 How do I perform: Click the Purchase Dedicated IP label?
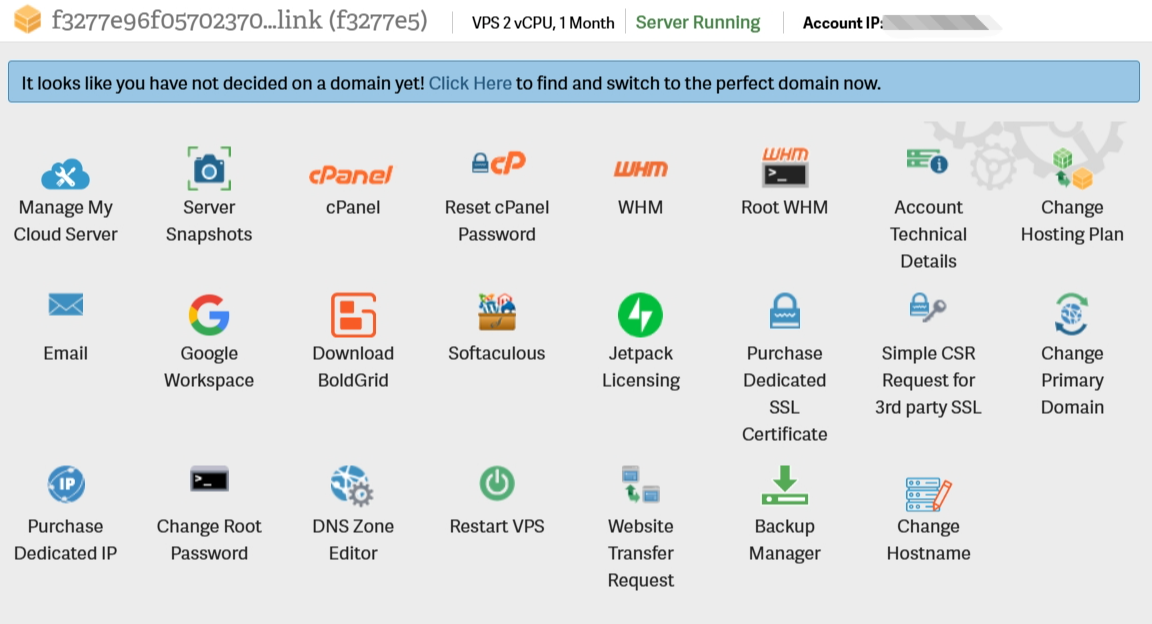coord(65,539)
